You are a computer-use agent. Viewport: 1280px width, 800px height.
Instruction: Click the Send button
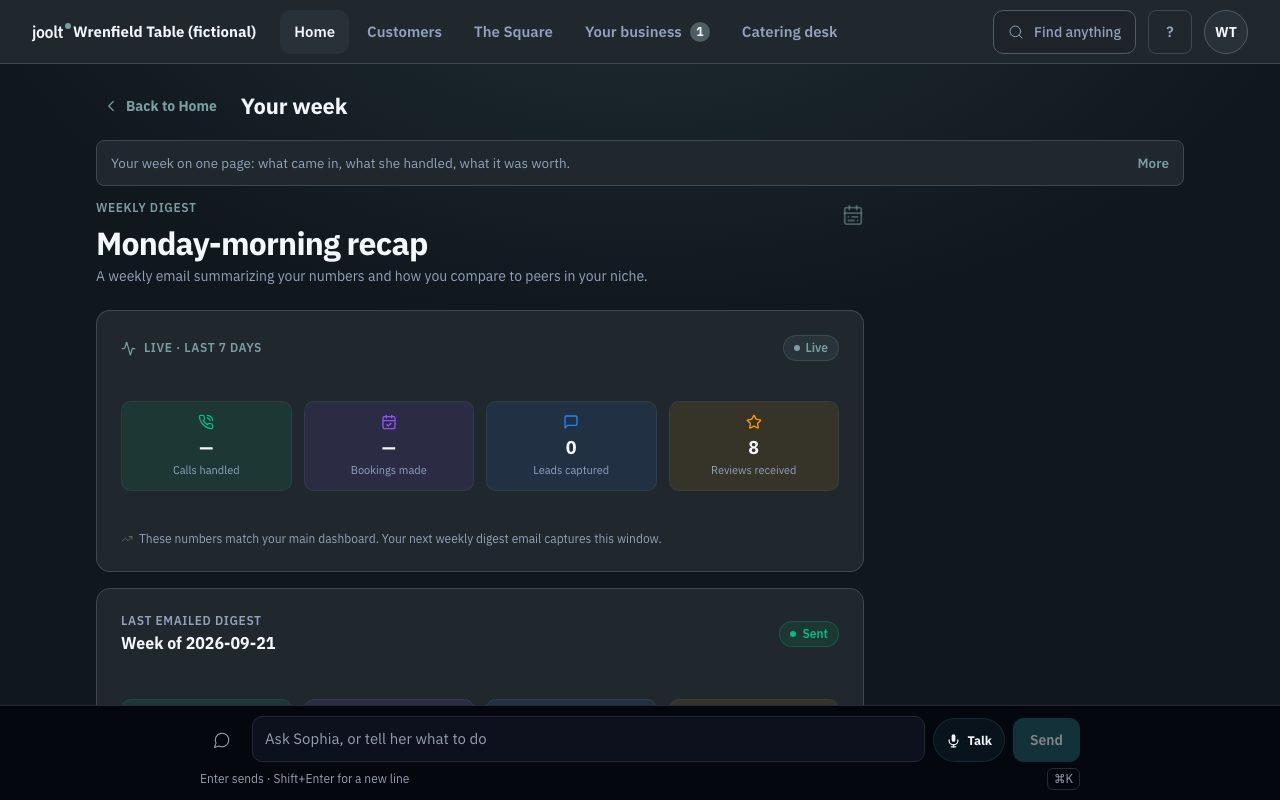[x=1046, y=740]
